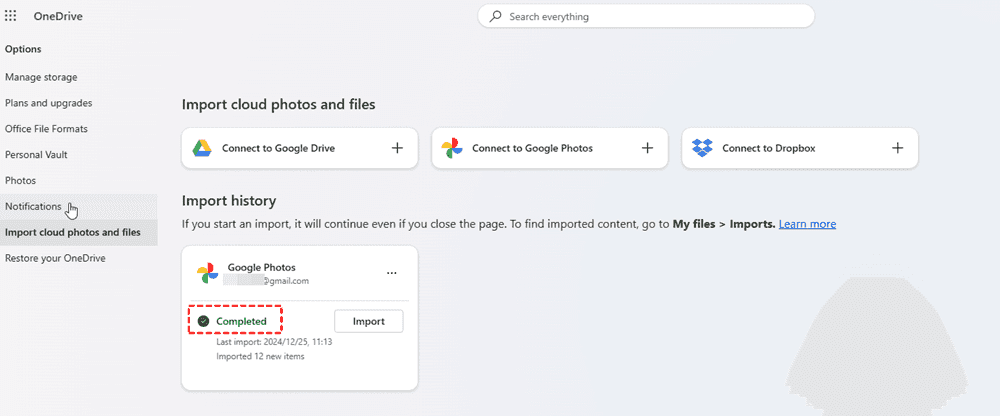Click plus icon for Google Drive
This screenshot has width=1000, height=416.
coord(397,148)
